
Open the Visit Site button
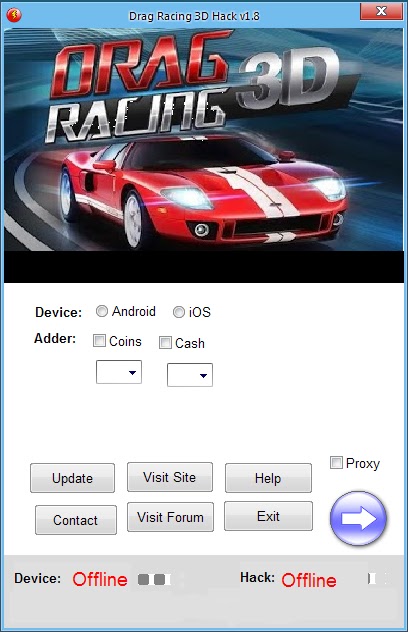pos(170,477)
